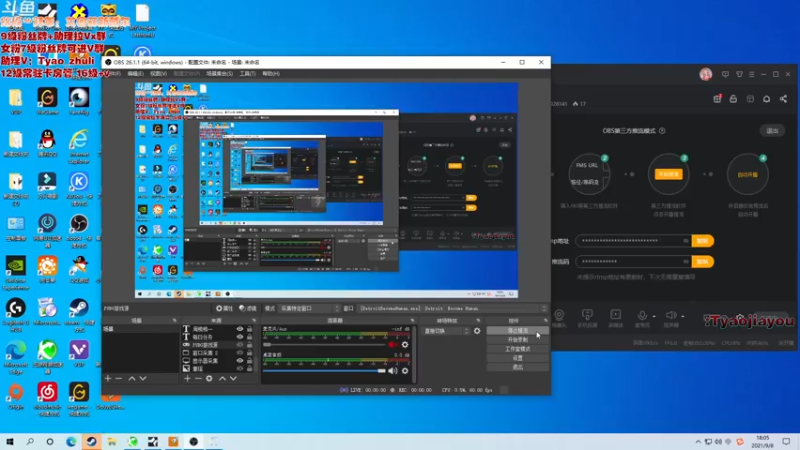Add a new scene with the plus icon
The width and height of the screenshot is (800, 450).
coord(108,379)
